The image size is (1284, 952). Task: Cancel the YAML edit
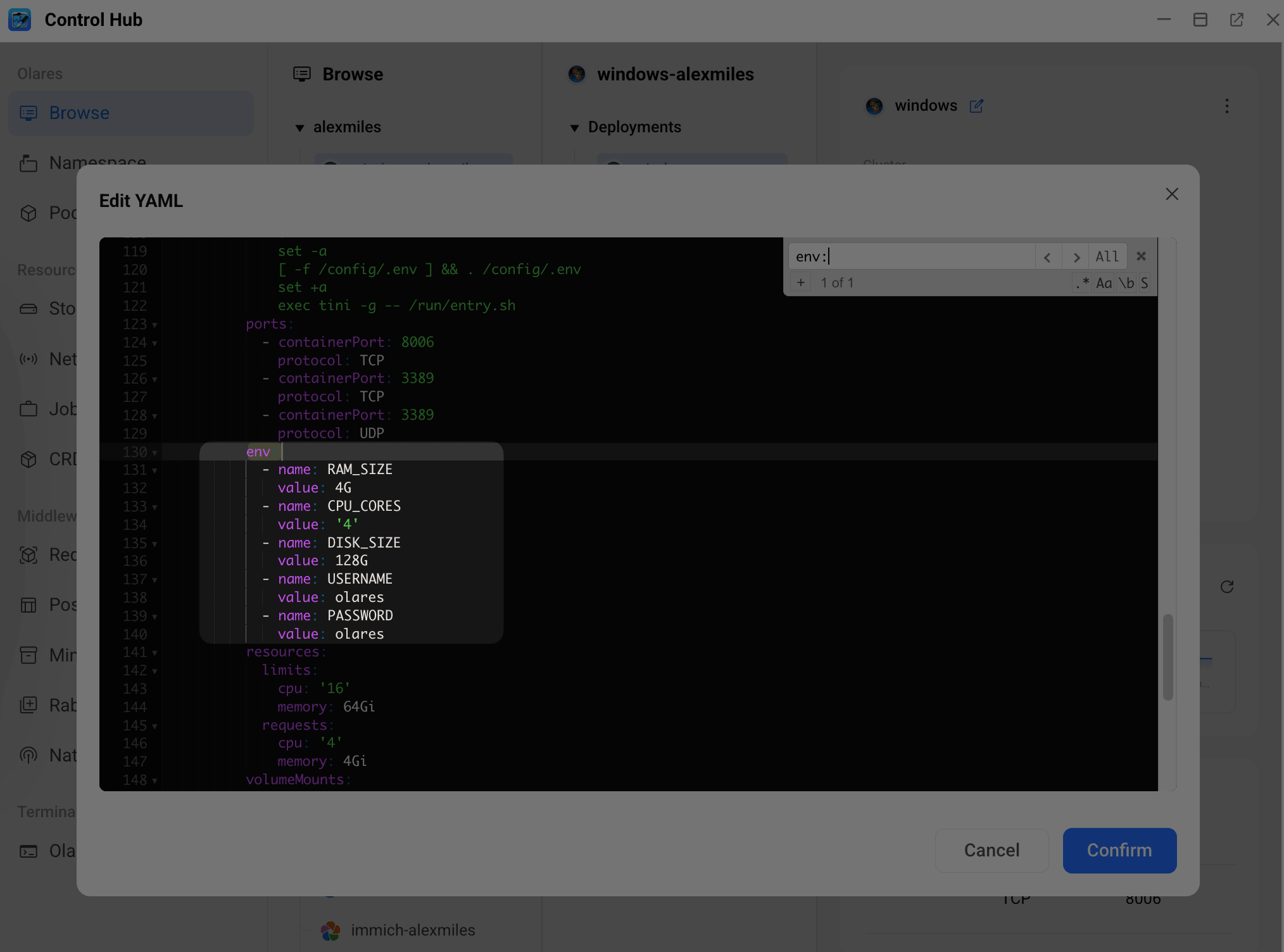[x=991, y=850]
